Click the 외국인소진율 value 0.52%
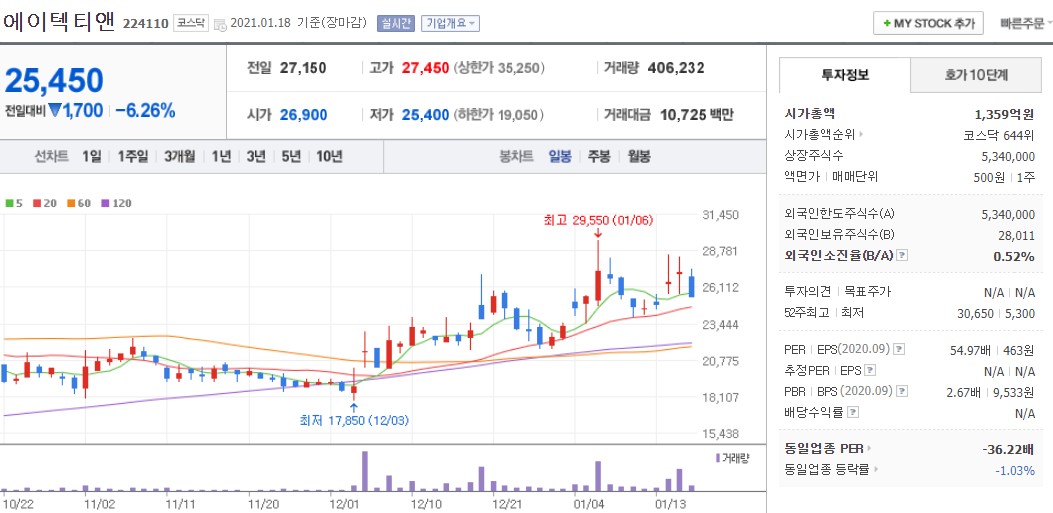Viewport: 1053px width, 513px height. 1014,256
